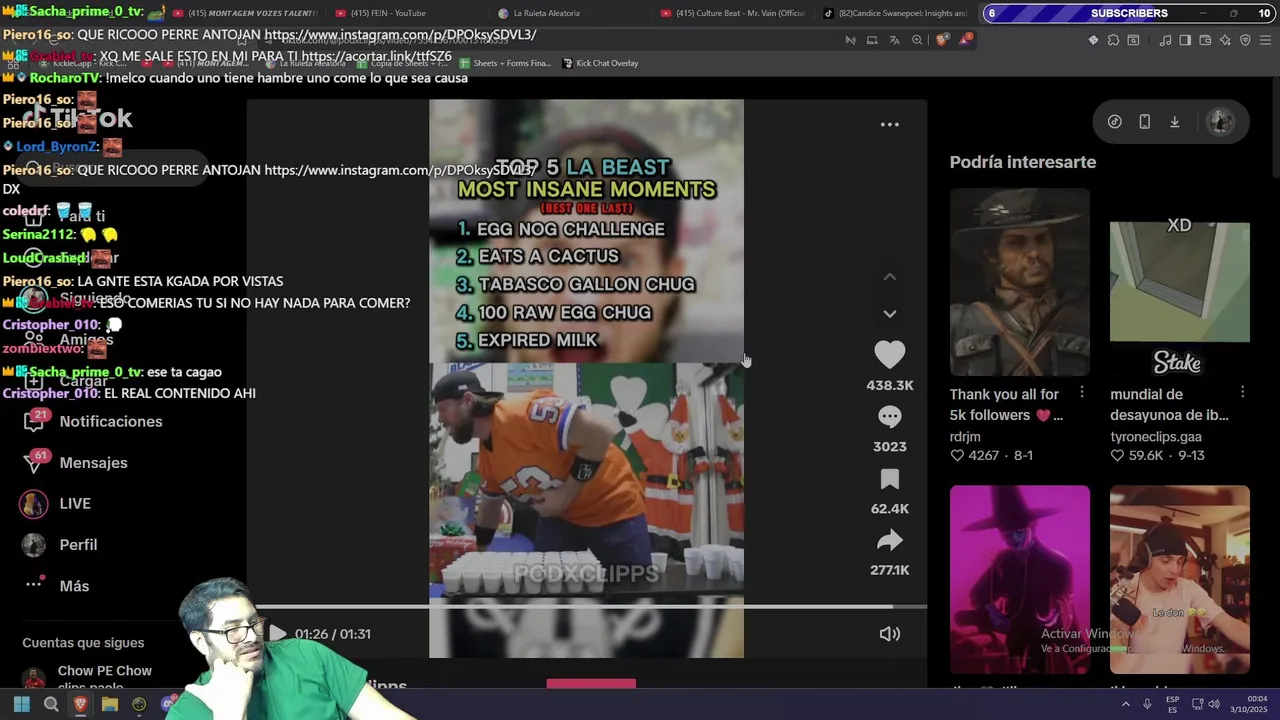This screenshot has width=1280, height=720.
Task: Click the music note playlist icon in toolbar
Action: [1165, 40]
